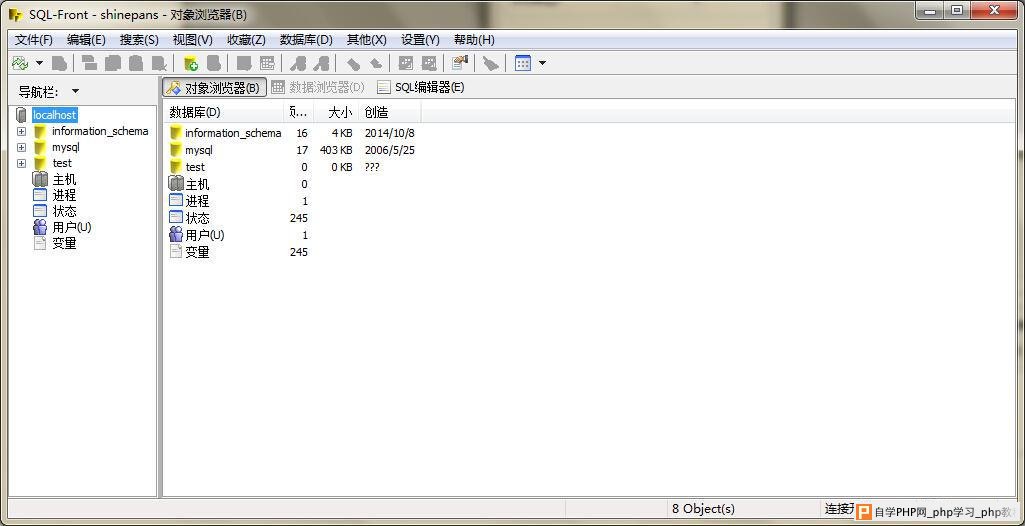Screen dimensions: 1025x526
Task: Switch to 对象浏览器(B) tab
Action: (214, 88)
